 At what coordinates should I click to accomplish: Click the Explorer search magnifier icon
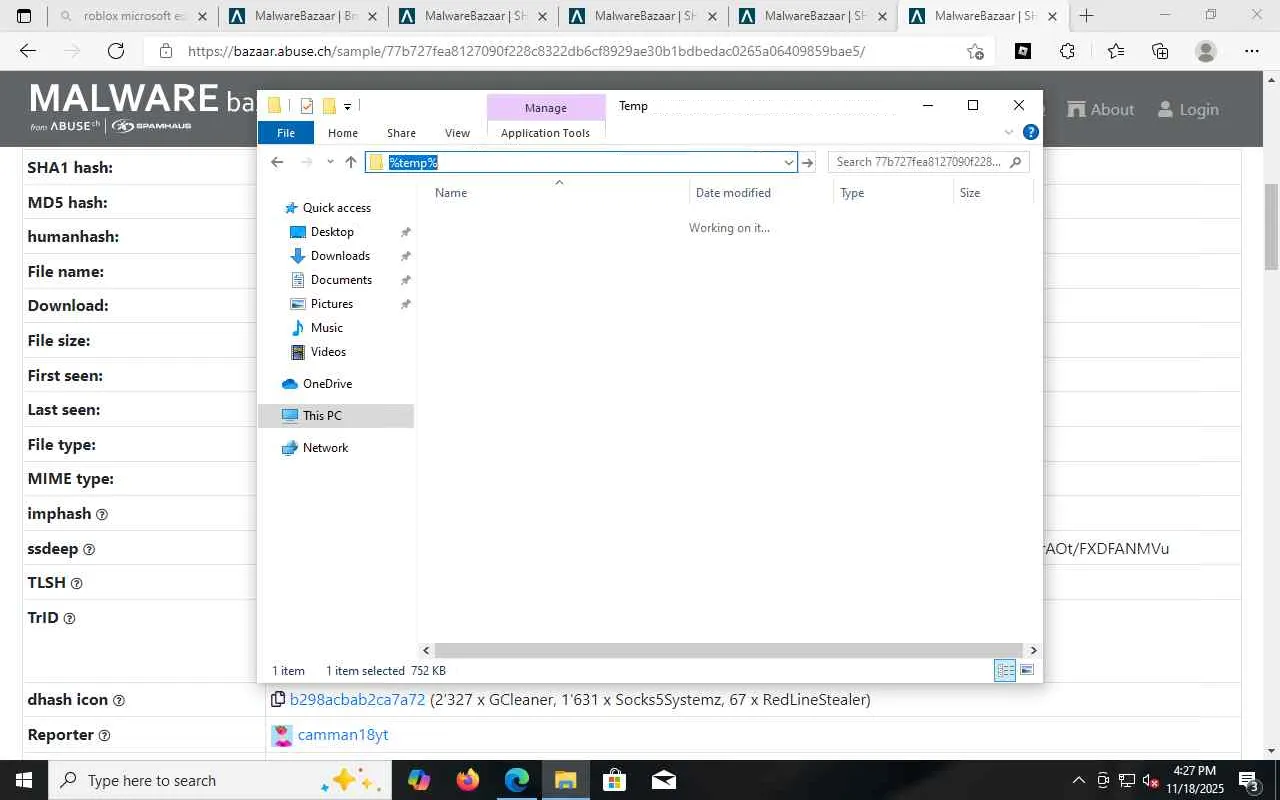pos(1016,162)
